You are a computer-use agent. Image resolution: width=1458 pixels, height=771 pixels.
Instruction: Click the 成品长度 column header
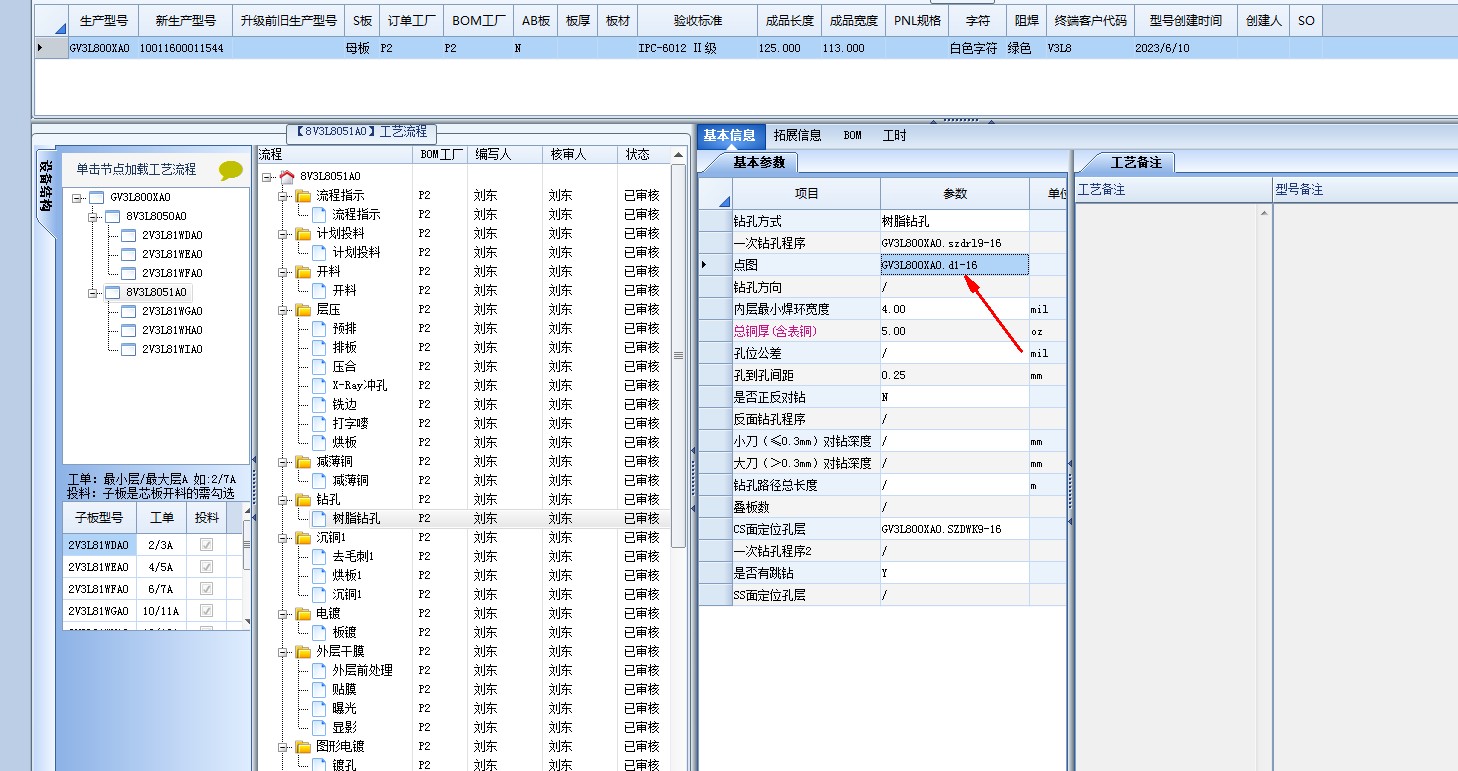tap(789, 20)
